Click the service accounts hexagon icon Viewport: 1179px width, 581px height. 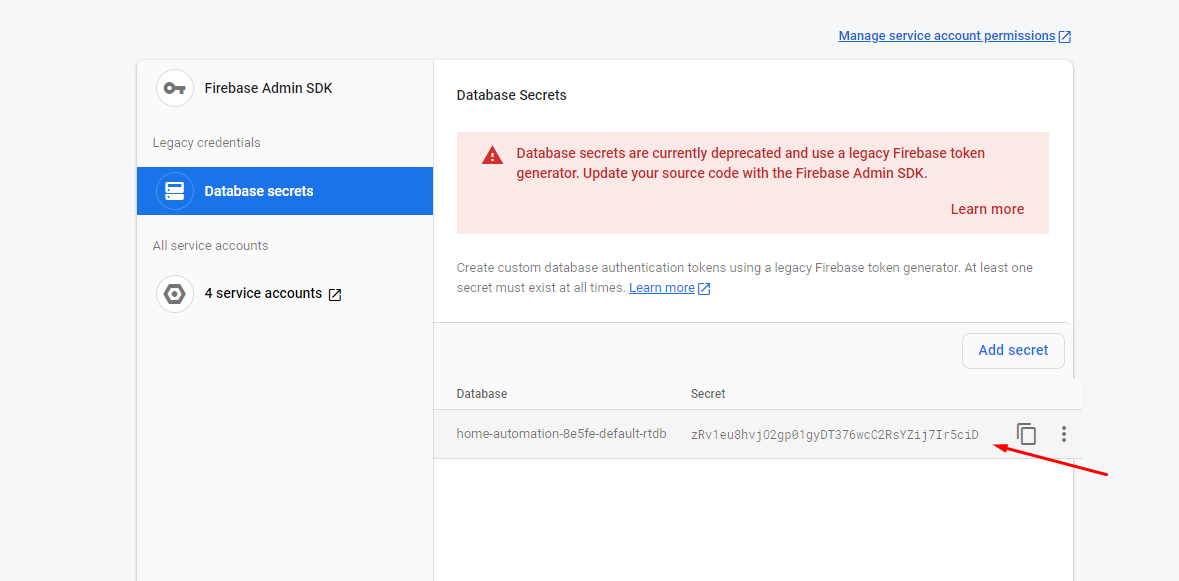click(x=175, y=294)
